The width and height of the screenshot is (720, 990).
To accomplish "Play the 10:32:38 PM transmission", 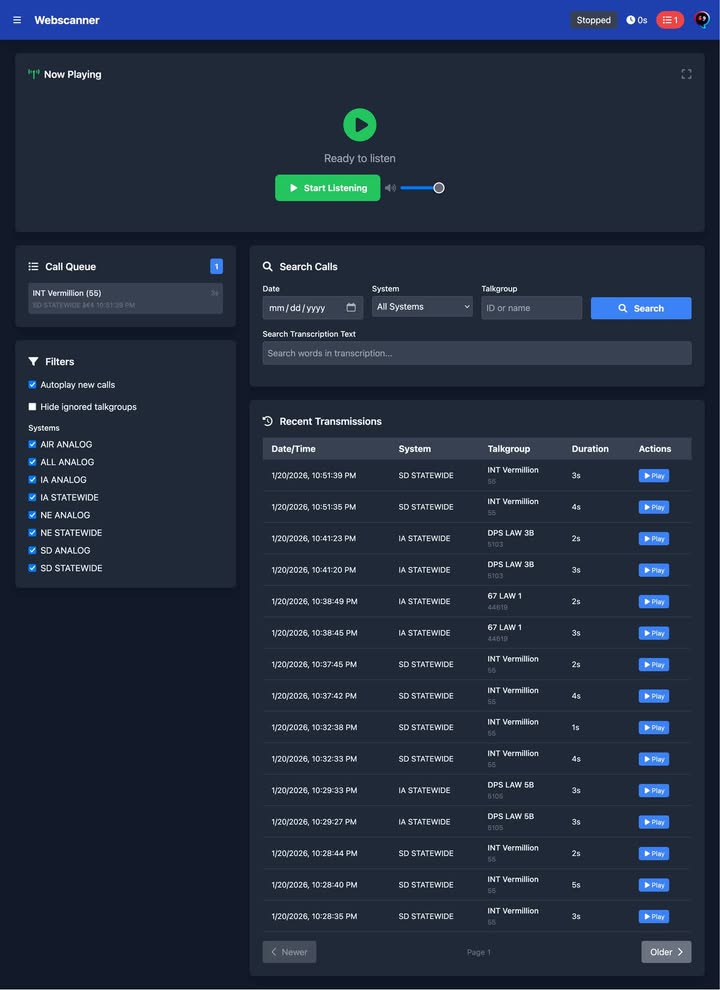I will pos(654,728).
